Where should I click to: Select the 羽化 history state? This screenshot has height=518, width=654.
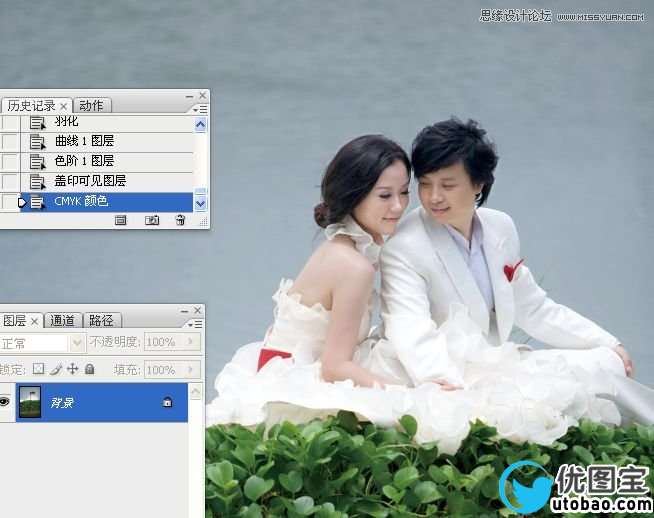click(106, 122)
